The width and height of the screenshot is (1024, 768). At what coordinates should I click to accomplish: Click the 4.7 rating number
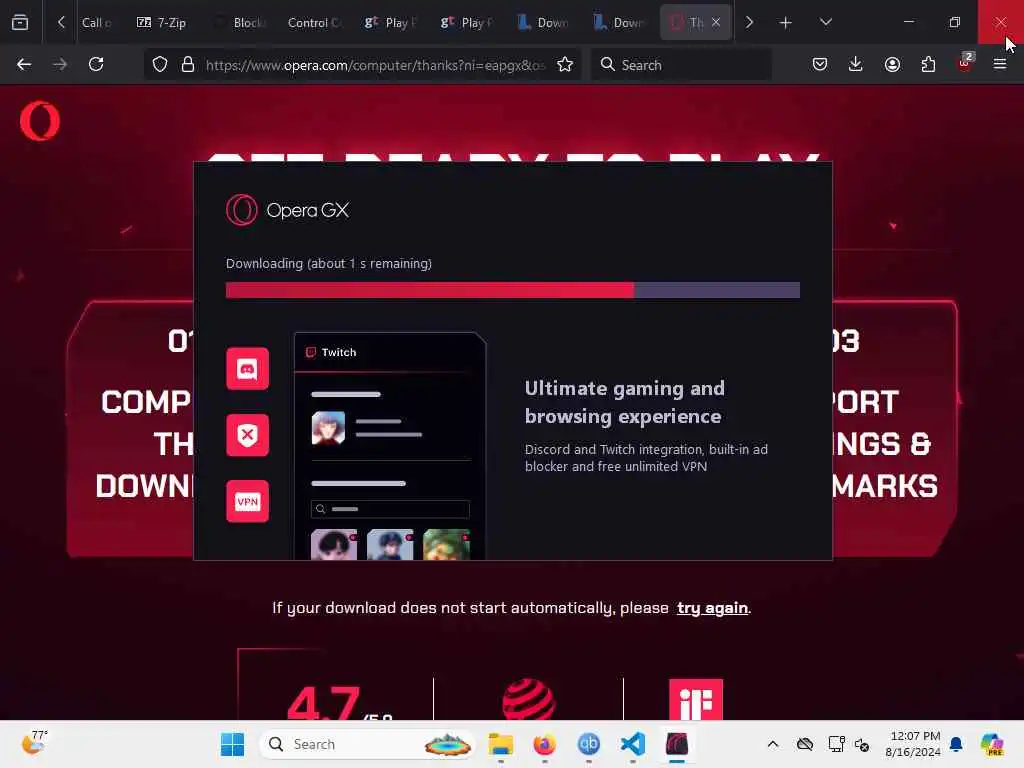(x=323, y=702)
